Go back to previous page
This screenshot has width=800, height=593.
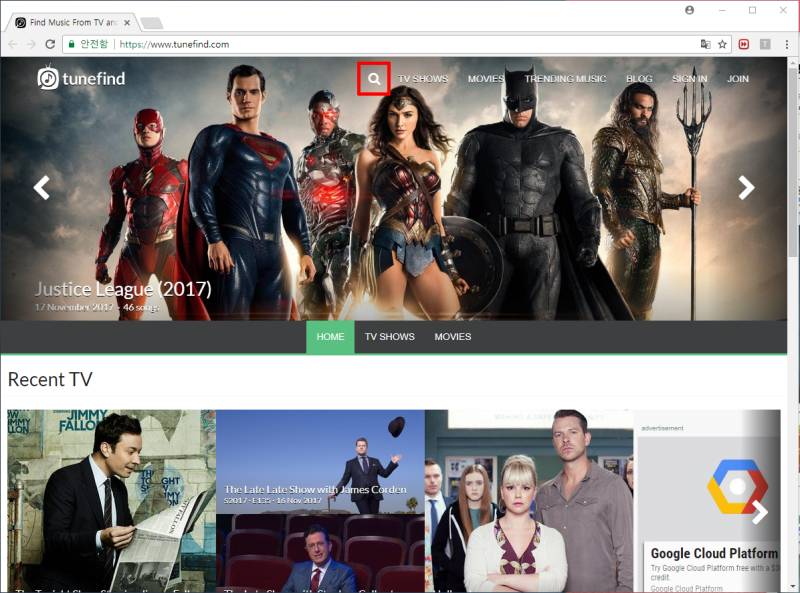(x=13, y=44)
